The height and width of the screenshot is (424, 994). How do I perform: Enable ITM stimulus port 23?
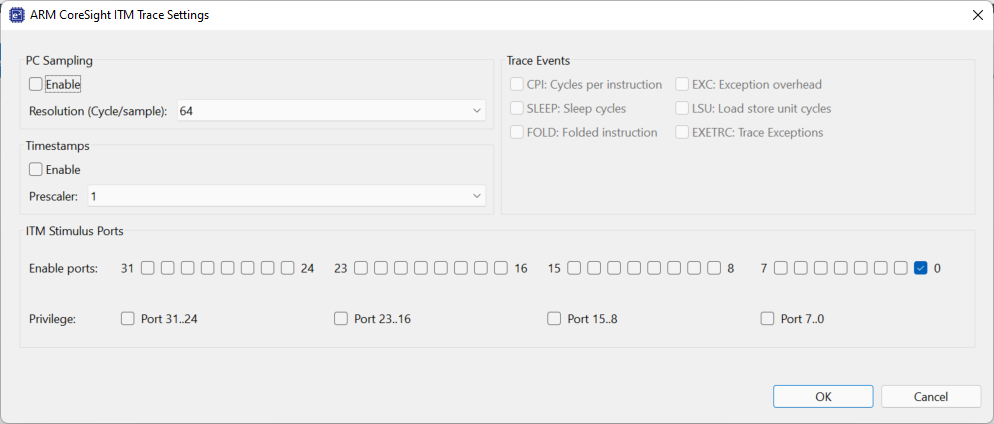[360, 268]
